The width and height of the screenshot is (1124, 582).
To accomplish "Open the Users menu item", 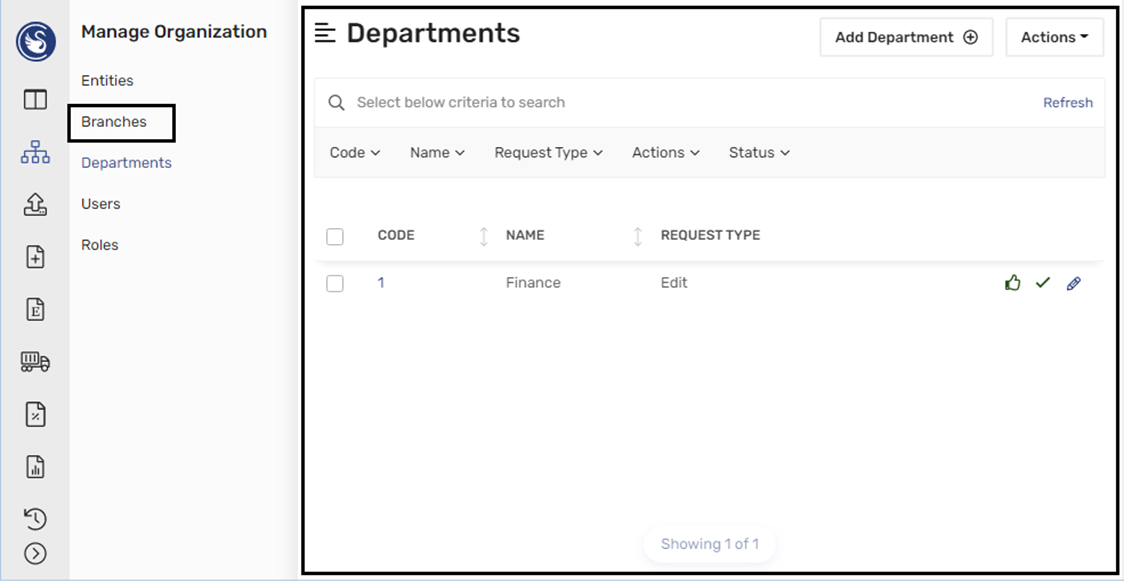I will [101, 204].
